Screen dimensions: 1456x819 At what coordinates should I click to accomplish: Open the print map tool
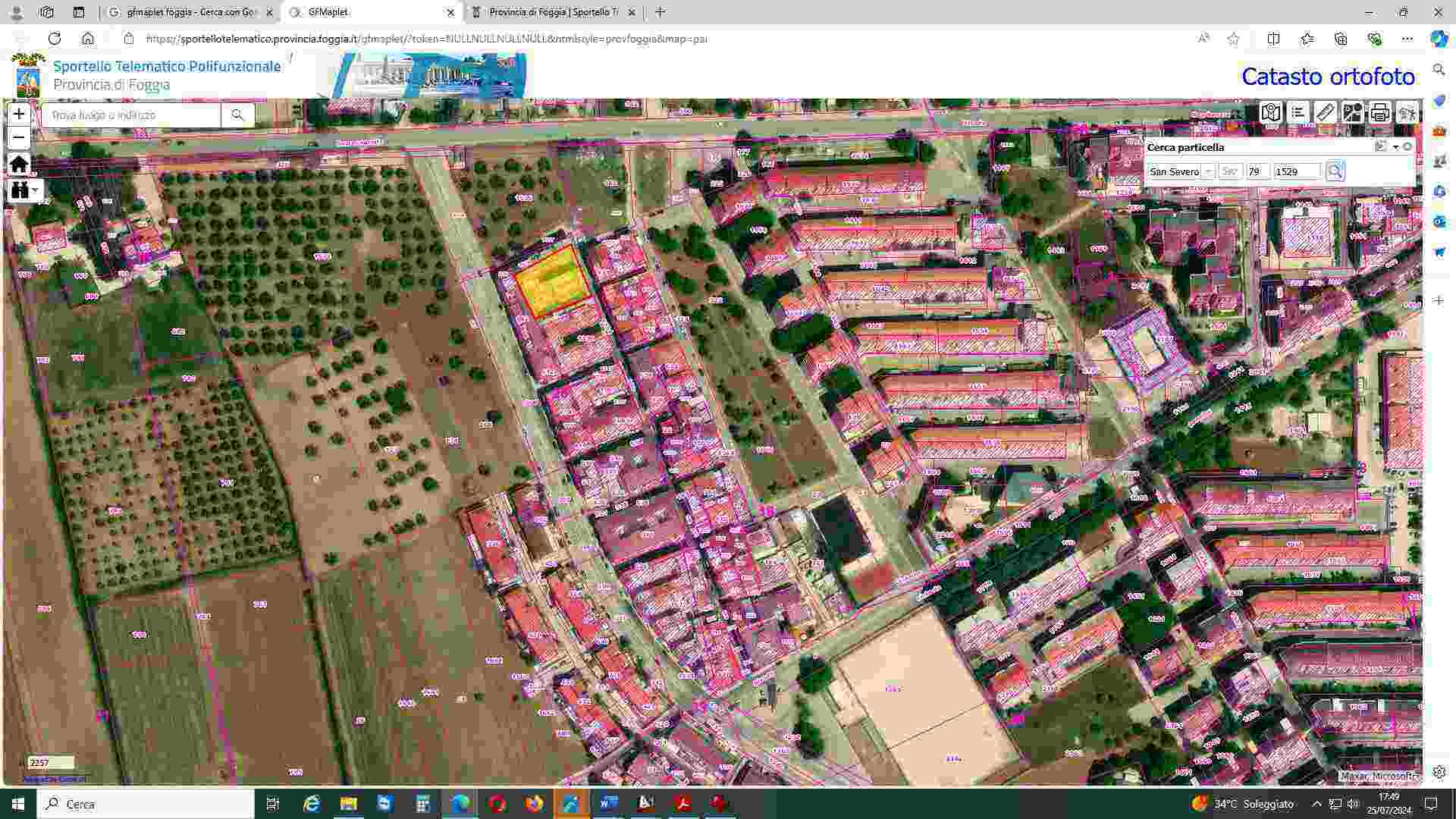click(1379, 113)
